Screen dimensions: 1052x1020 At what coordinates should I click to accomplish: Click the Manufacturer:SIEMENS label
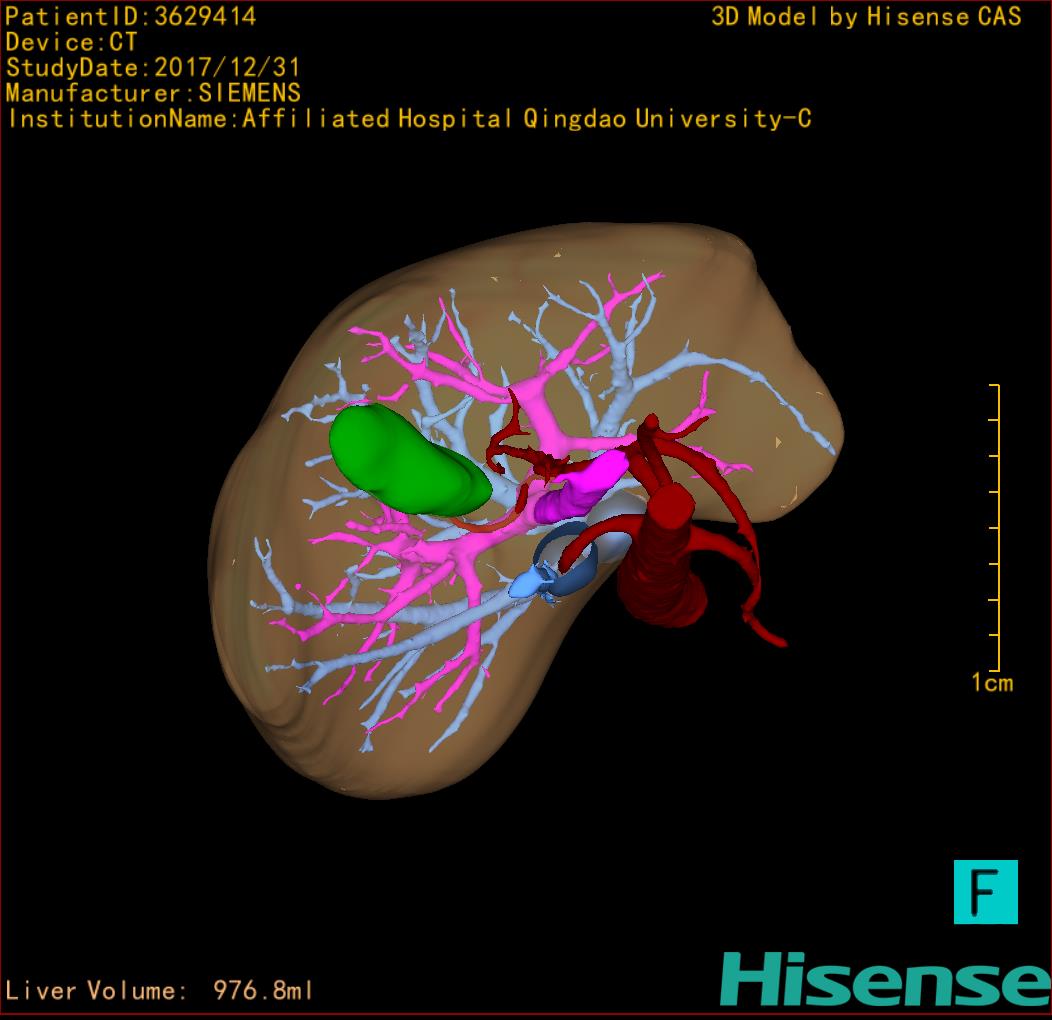point(153,93)
